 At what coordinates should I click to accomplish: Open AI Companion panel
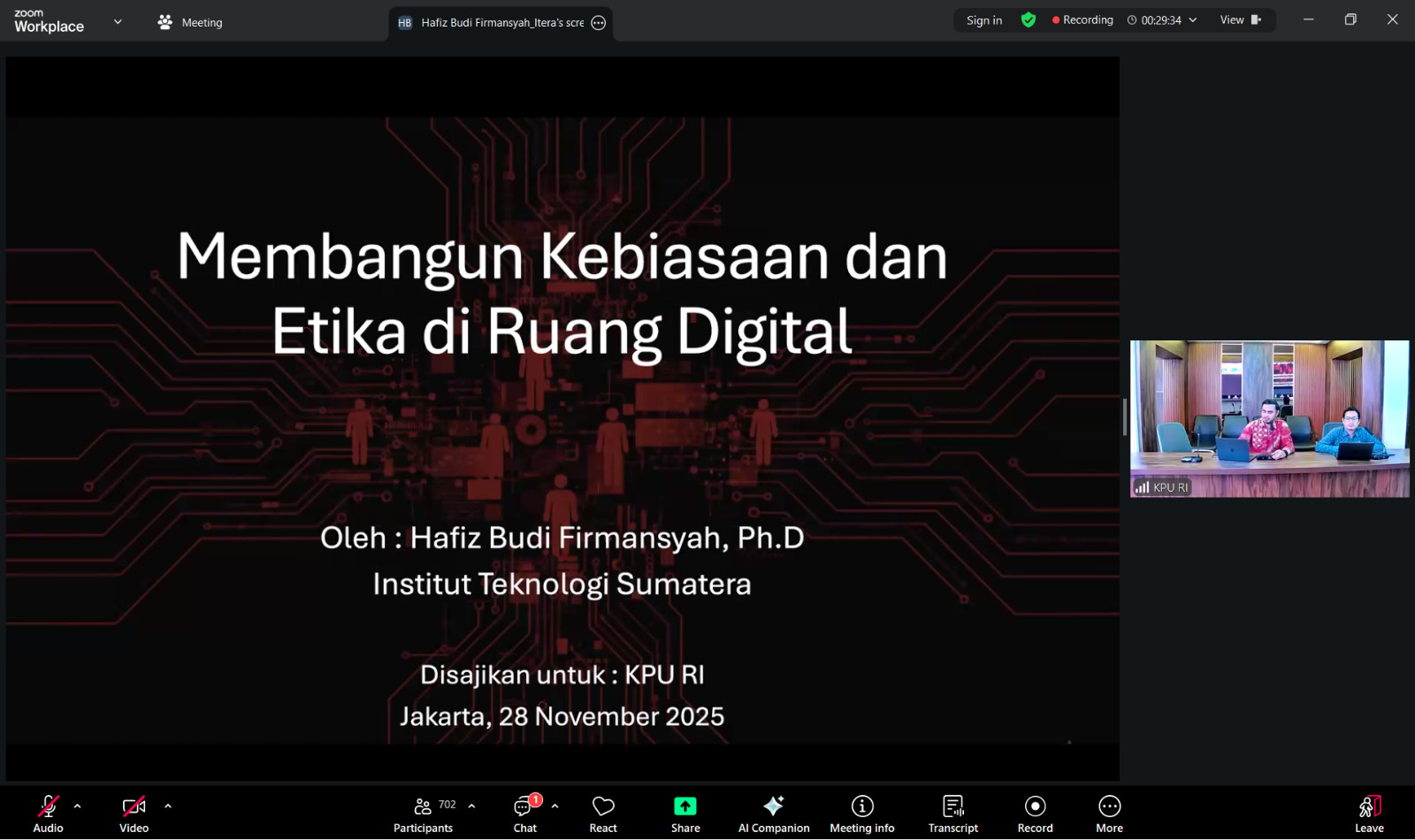point(774,813)
